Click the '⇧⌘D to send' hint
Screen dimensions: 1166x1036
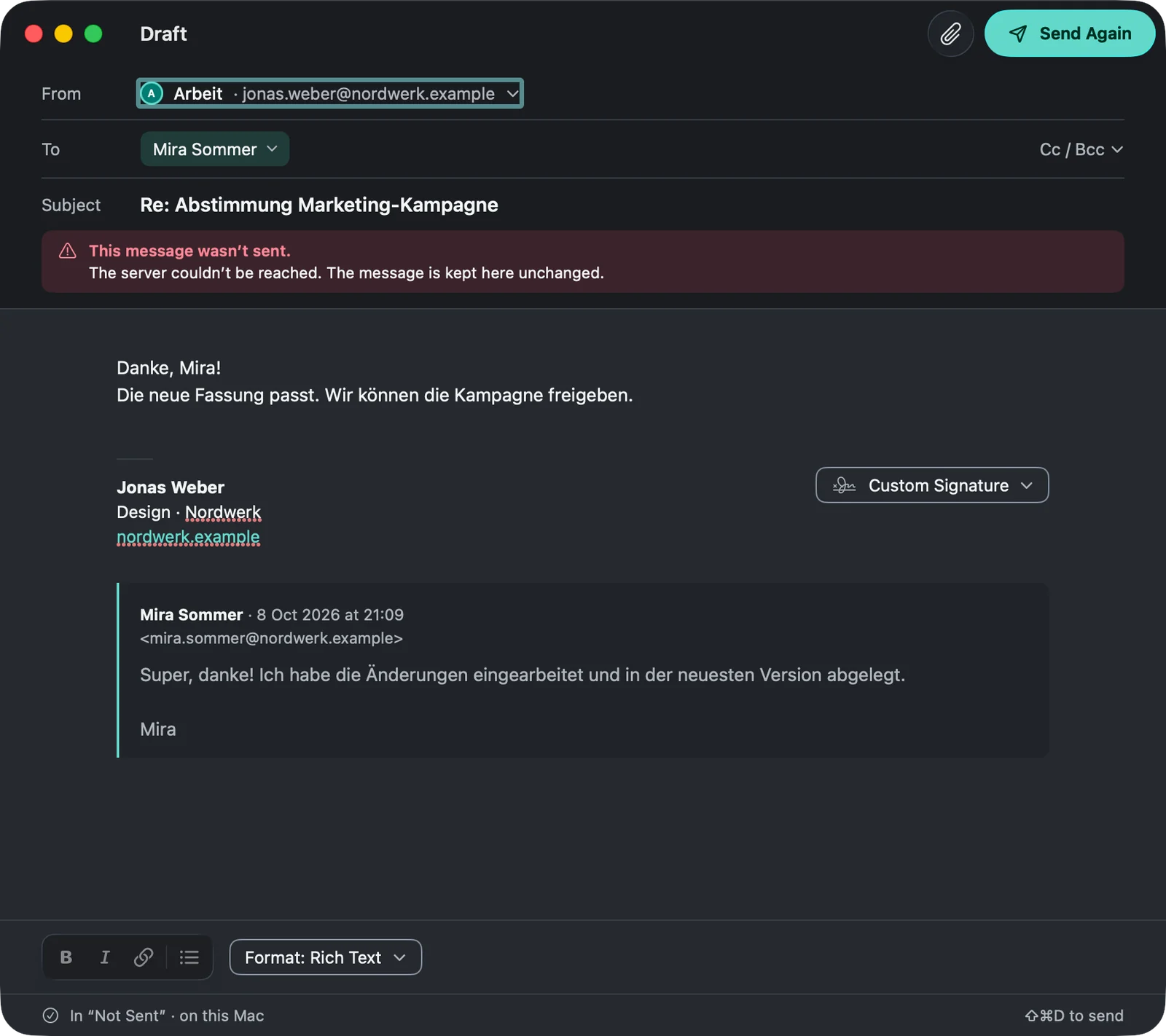pyautogui.click(x=1074, y=1016)
